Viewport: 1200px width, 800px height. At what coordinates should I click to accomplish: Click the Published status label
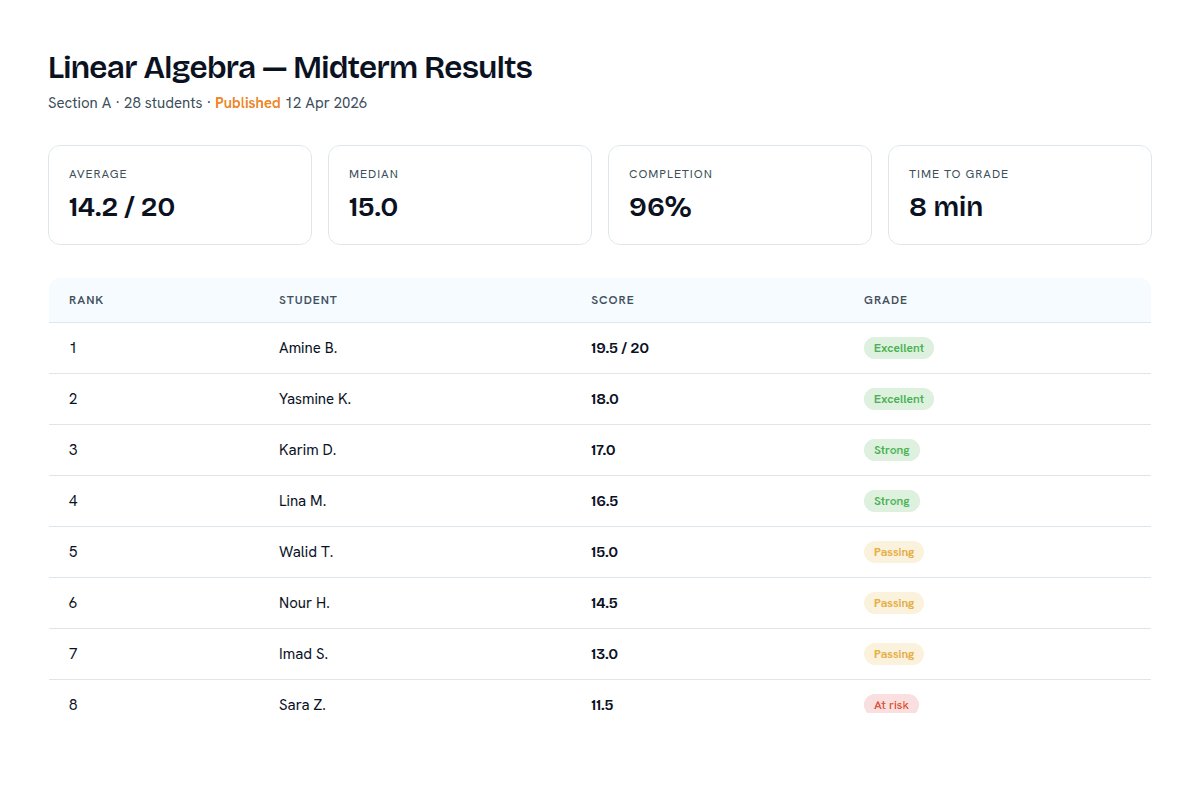[x=247, y=103]
